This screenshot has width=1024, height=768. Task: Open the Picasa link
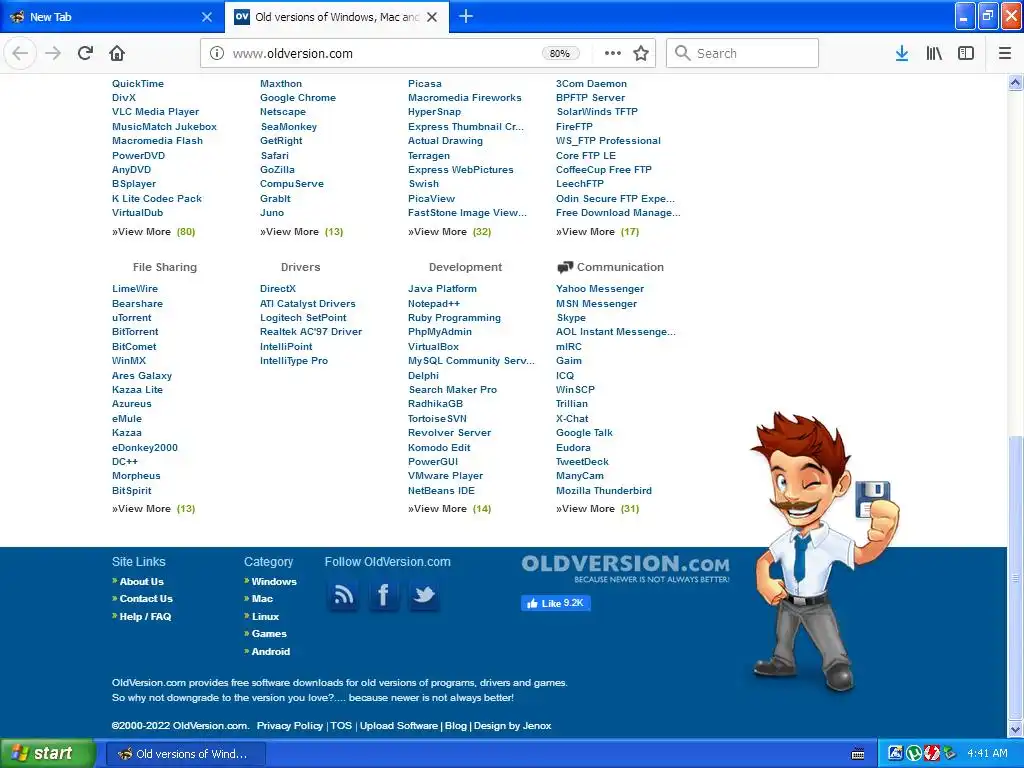tap(424, 84)
